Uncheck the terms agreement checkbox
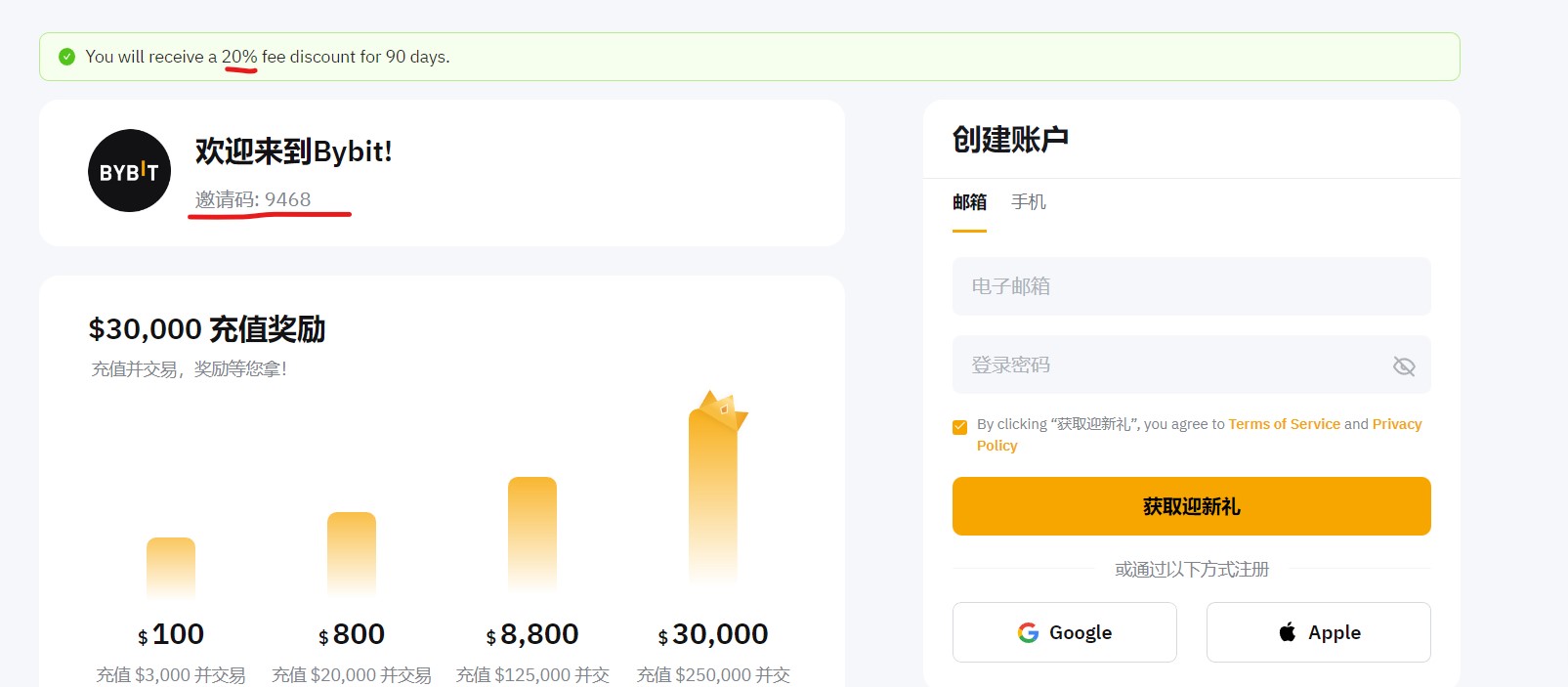1568x687 pixels. pos(959,426)
